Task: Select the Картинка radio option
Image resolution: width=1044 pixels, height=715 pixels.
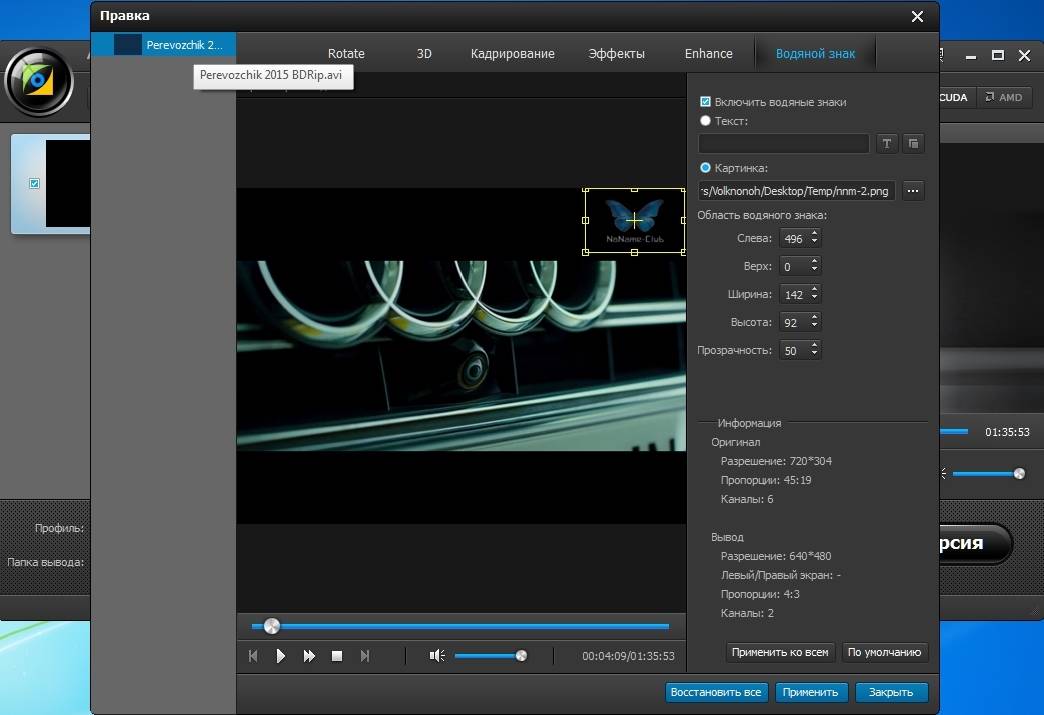Action: [705, 168]
